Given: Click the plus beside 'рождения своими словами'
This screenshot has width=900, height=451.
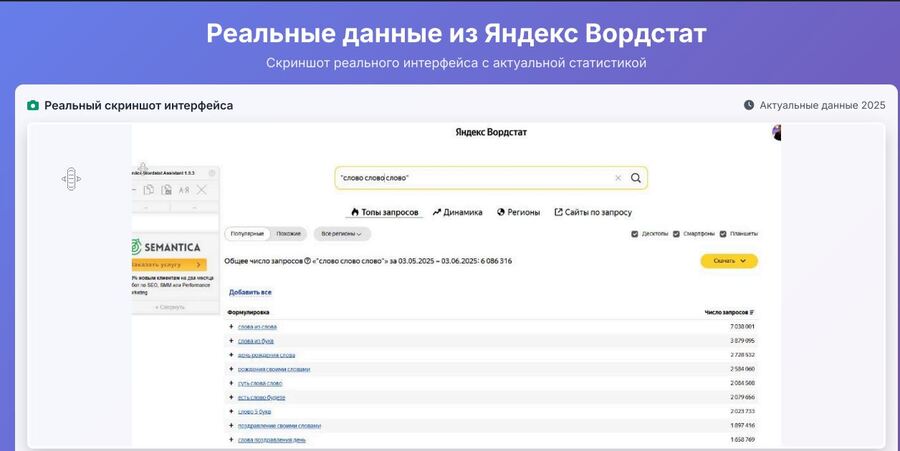Looking at the screenshot, I should coord(231,369).
